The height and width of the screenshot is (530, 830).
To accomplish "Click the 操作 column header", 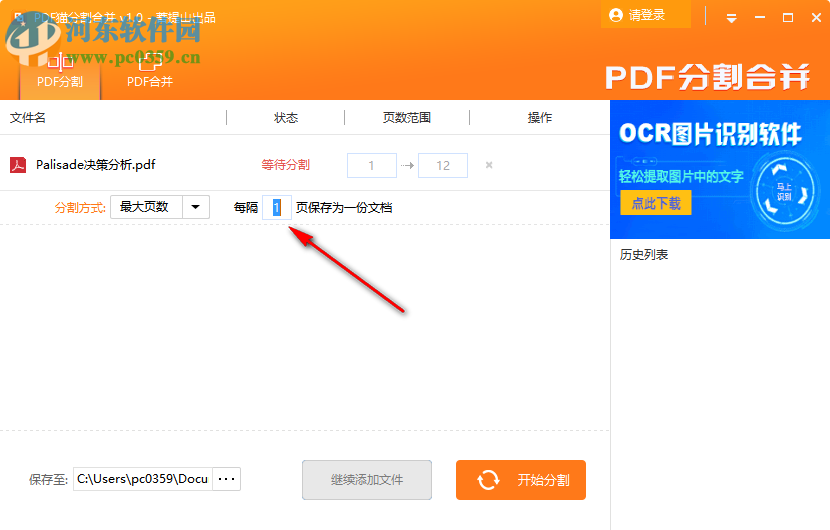I will [x=539, y=118].
